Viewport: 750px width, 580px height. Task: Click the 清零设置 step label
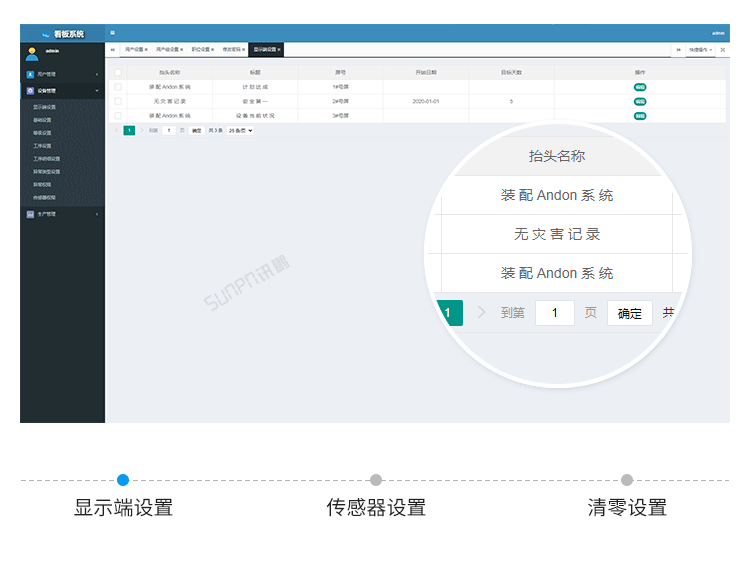[x=627, y=507]
